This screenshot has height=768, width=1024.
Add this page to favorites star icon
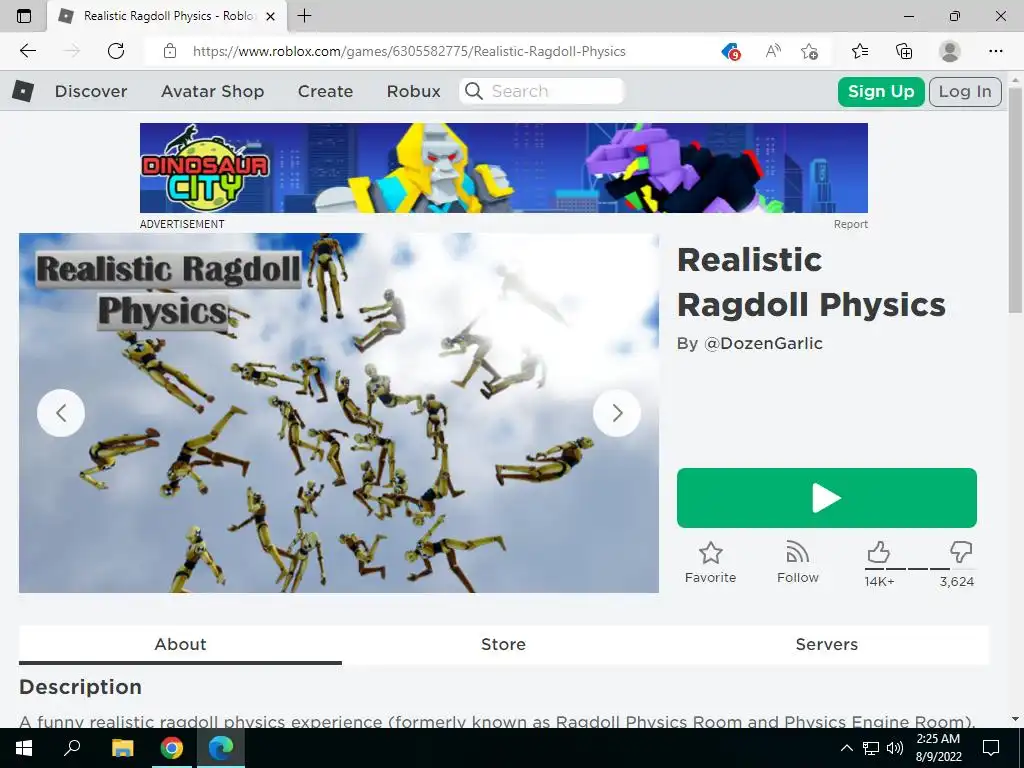click(x=809, y=51)
